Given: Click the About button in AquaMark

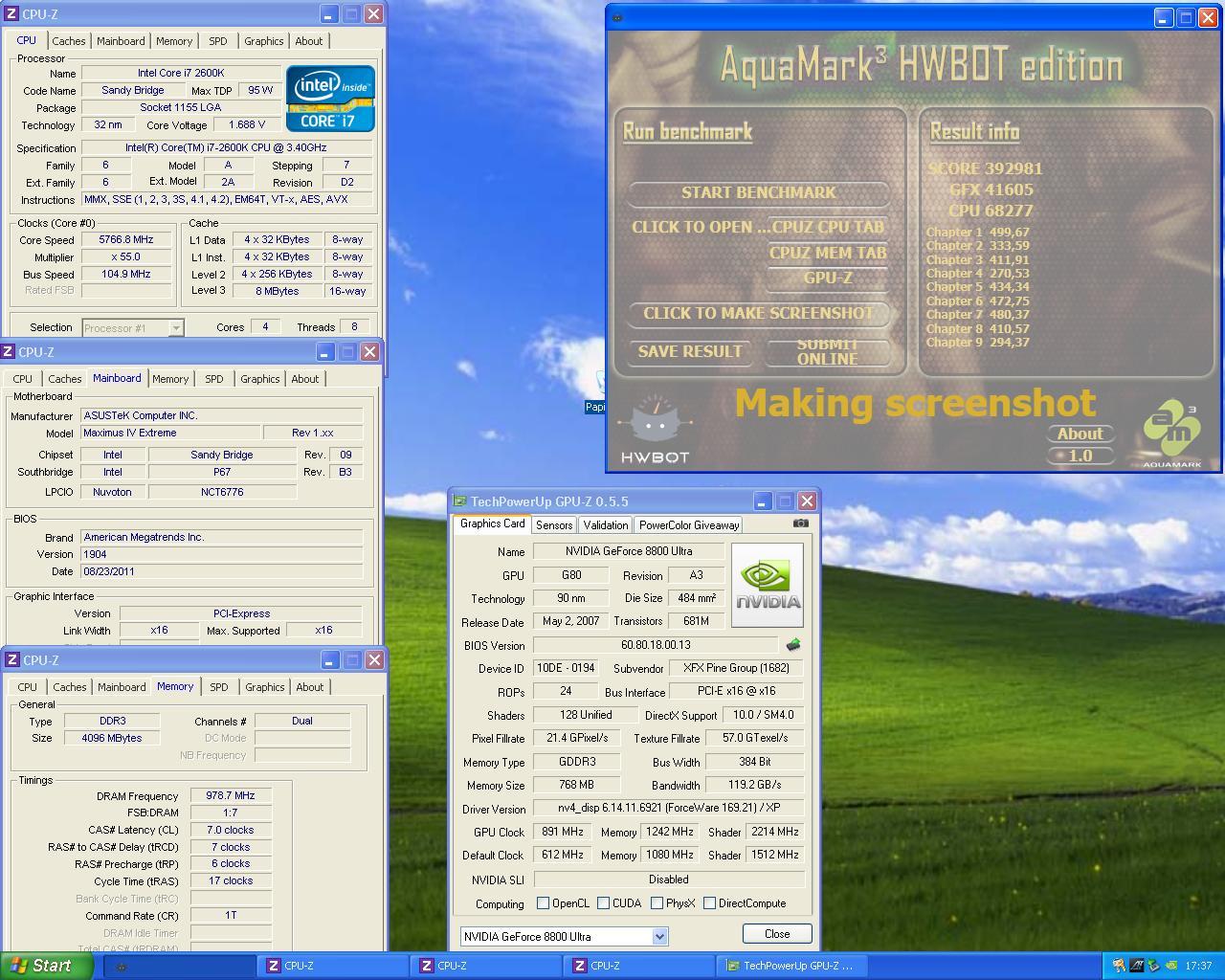Looking at the screenshot, I should click(x=1080, y=434).
